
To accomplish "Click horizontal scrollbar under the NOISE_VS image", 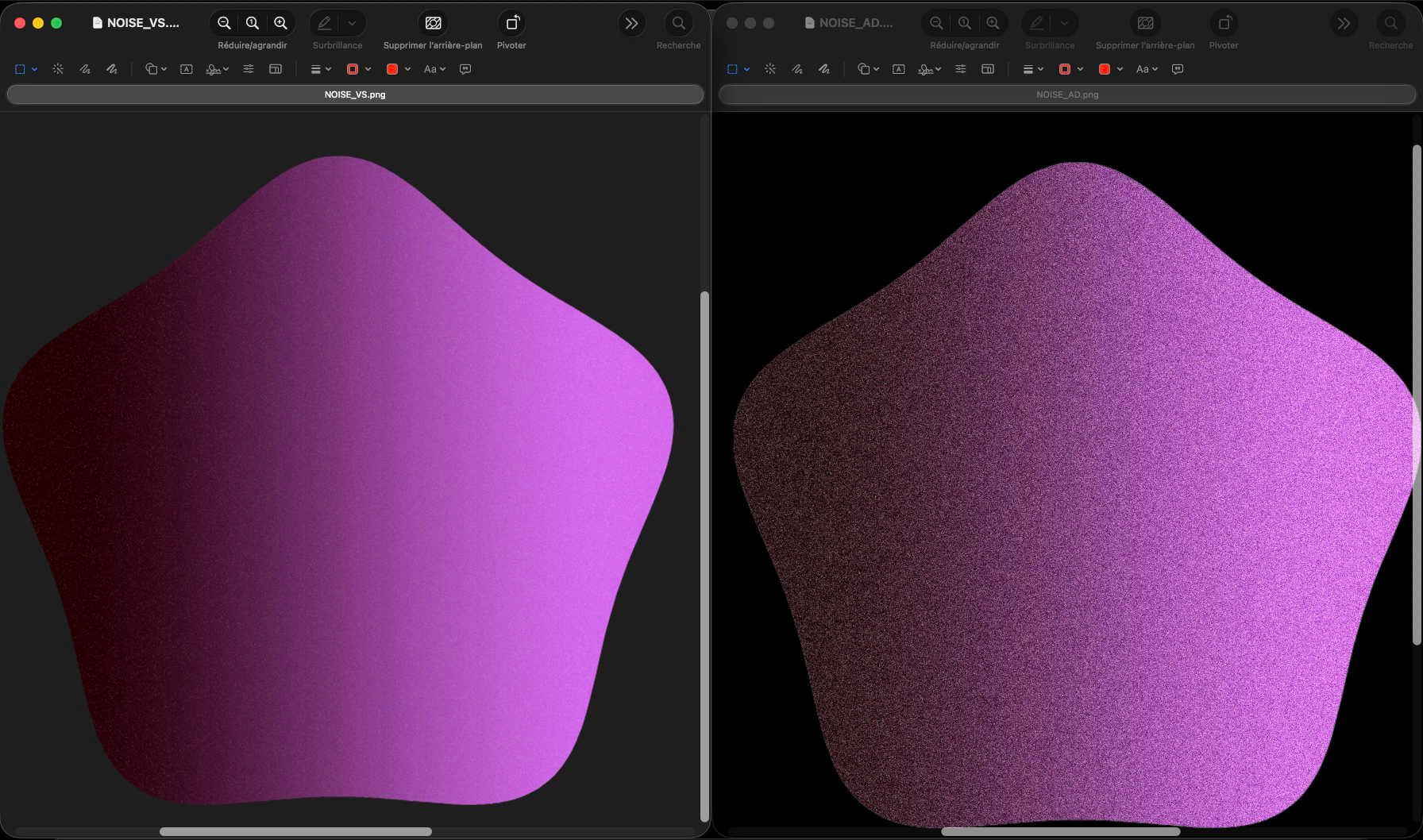I will point(295,831).
